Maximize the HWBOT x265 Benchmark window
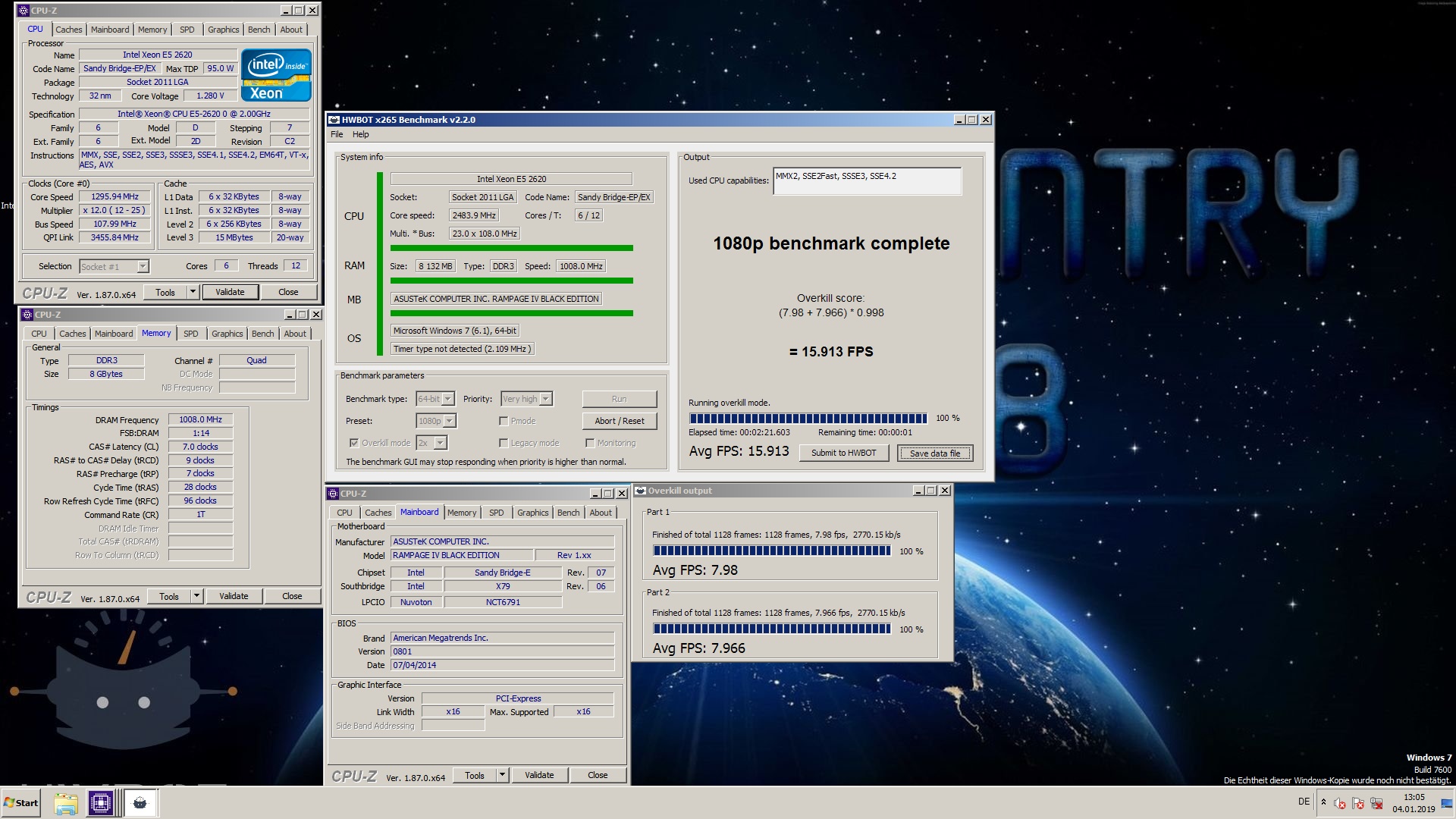1456x819 pixels. 972,120
